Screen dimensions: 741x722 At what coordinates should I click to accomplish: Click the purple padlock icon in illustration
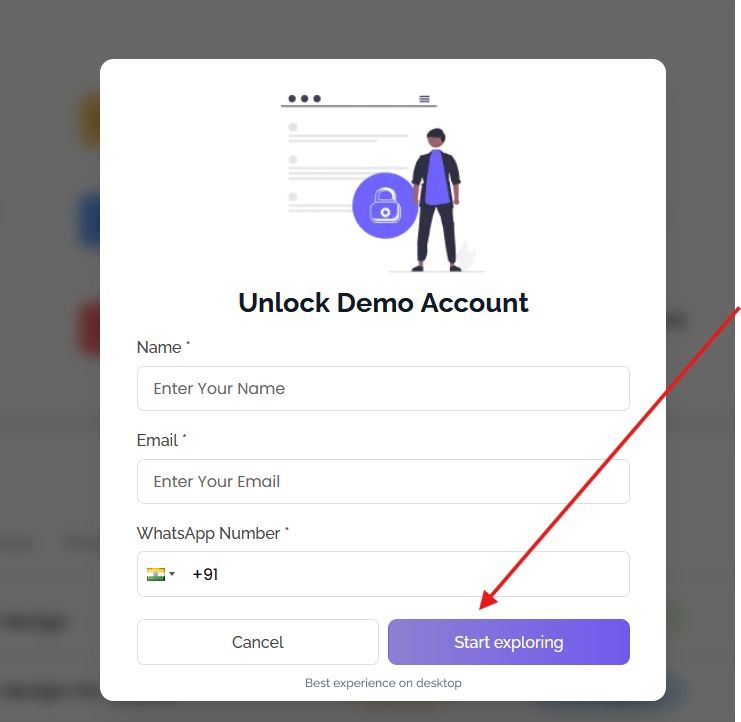tap(385, 206)
